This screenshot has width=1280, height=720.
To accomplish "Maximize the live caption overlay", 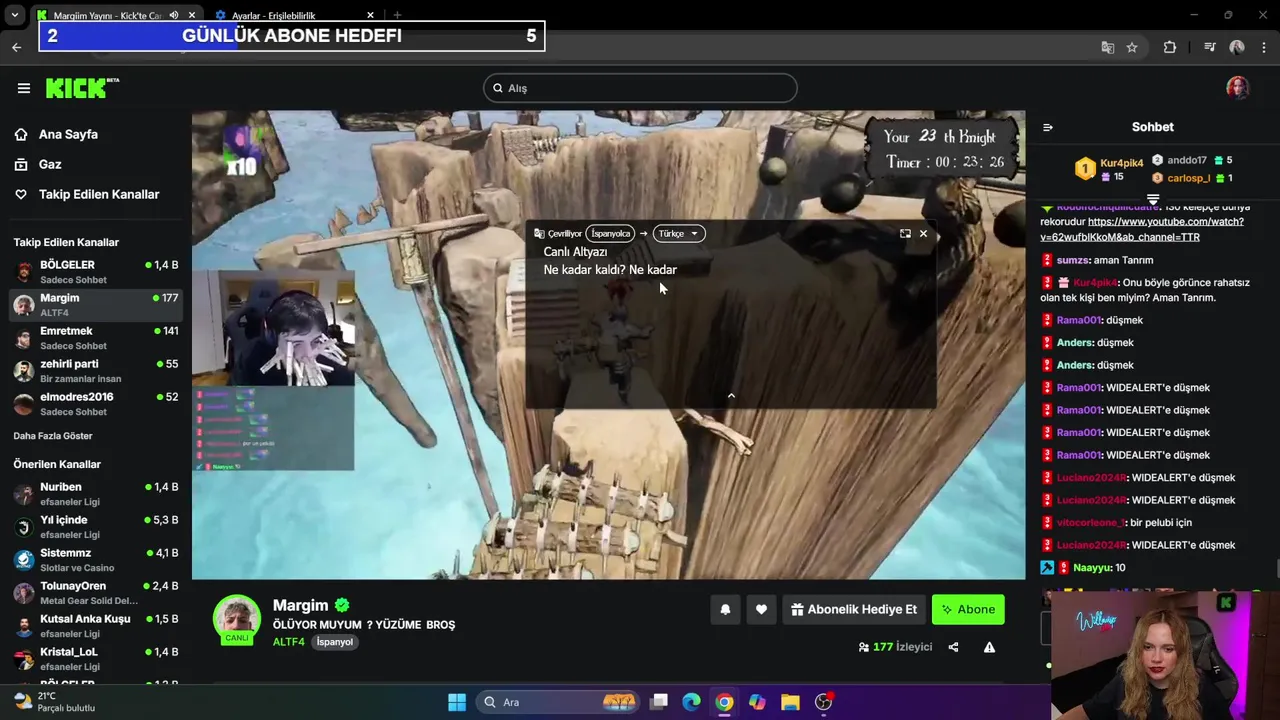I will (x=905, y=234).
